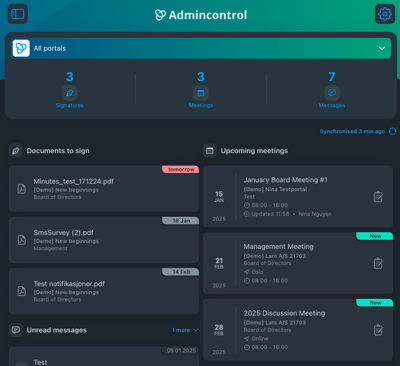Click the All portals logo icon
The width and height of the screenshot is (400, 366).
(21, 48)
